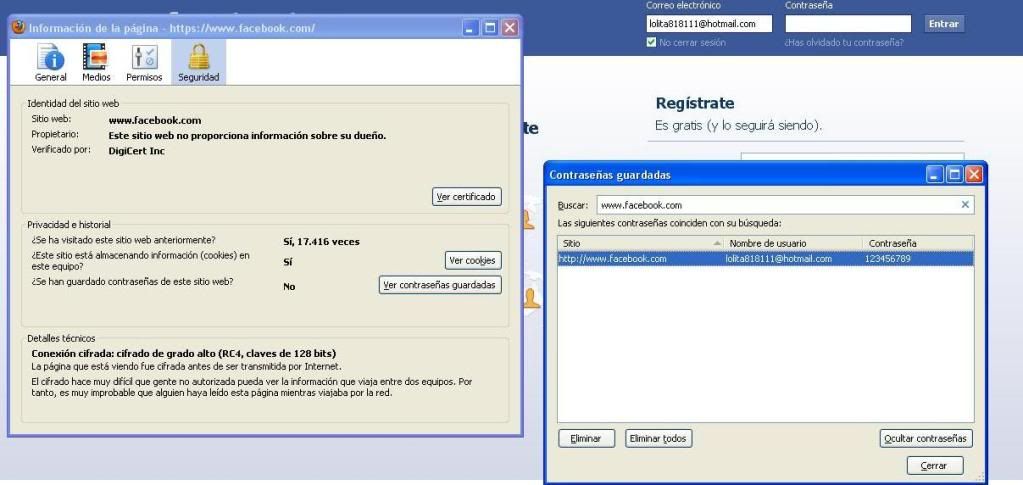Click the Correo electrónico field on Facebook
1023x485 pixels.
[x=709, y=24]
